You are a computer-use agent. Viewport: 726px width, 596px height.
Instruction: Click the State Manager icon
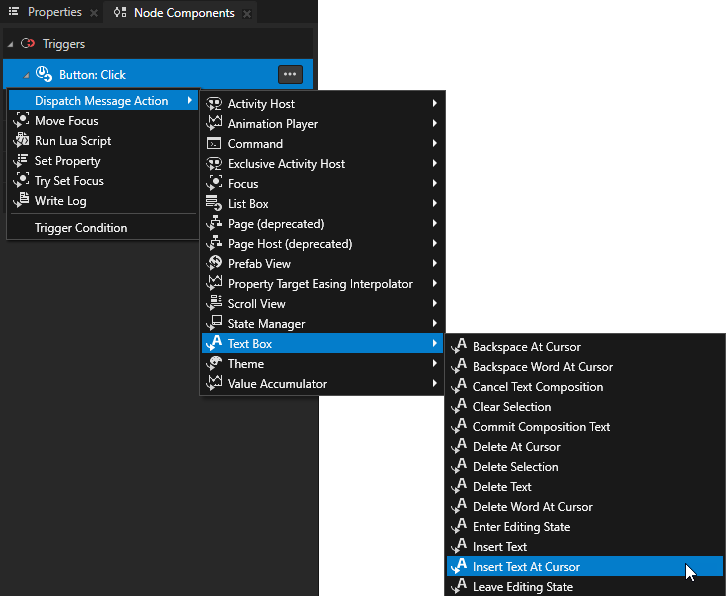coord(213,324)
